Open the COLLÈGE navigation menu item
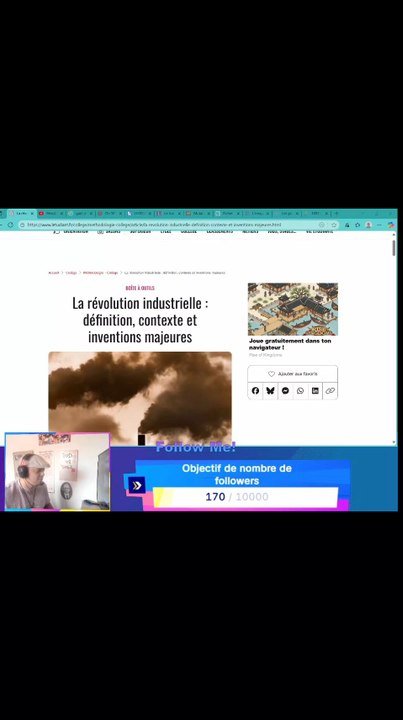Image resolution: width=403 pixels, height=720 pixels. tap(189, 232)
